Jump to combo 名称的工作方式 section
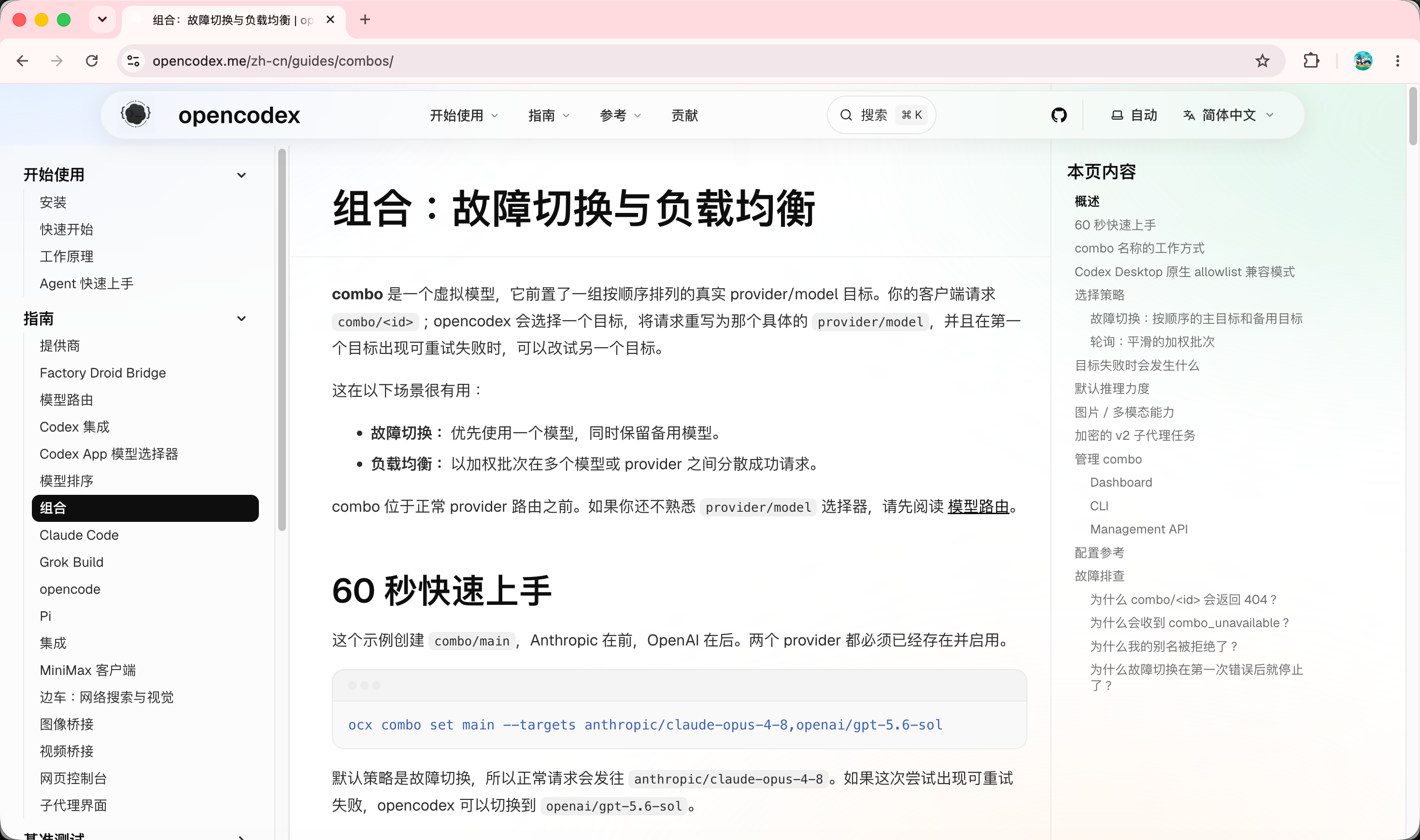Image resolution: width=1420 pixels, height=840 pixels. click(1139, 249)
